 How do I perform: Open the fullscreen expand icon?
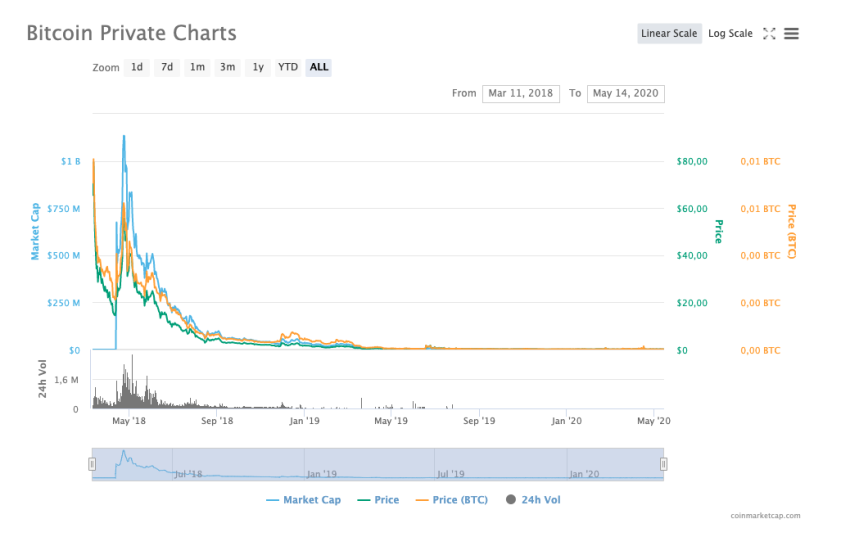coord(769,34)
